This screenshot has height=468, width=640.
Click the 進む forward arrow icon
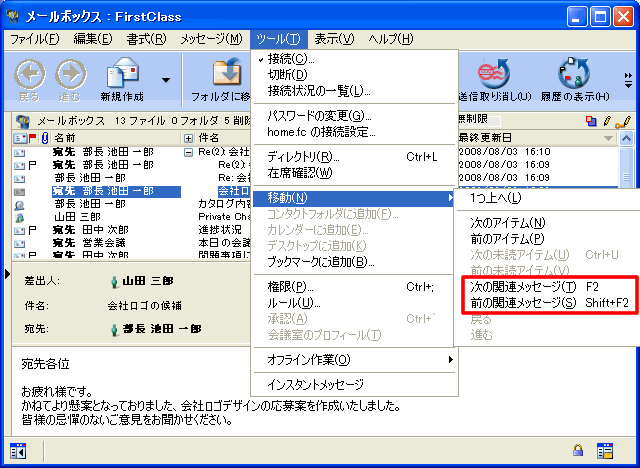[x=69, y=75]
